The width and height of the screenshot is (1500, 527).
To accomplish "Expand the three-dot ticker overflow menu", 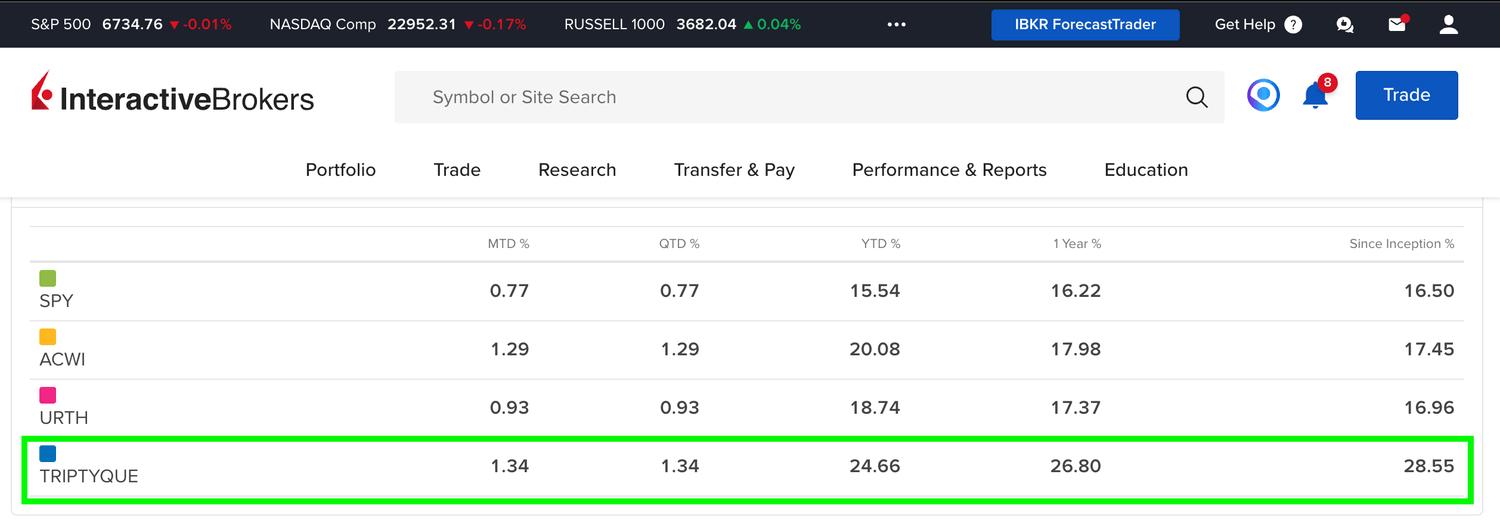I will [x=896, y=25].
